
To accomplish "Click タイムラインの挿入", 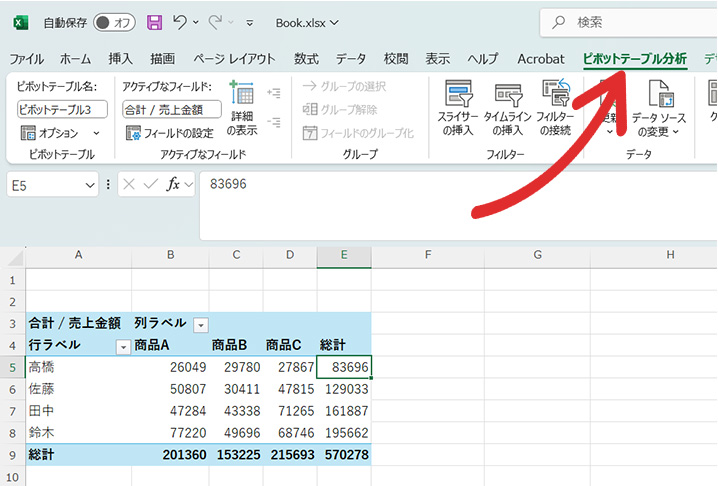I will (507, 109).
